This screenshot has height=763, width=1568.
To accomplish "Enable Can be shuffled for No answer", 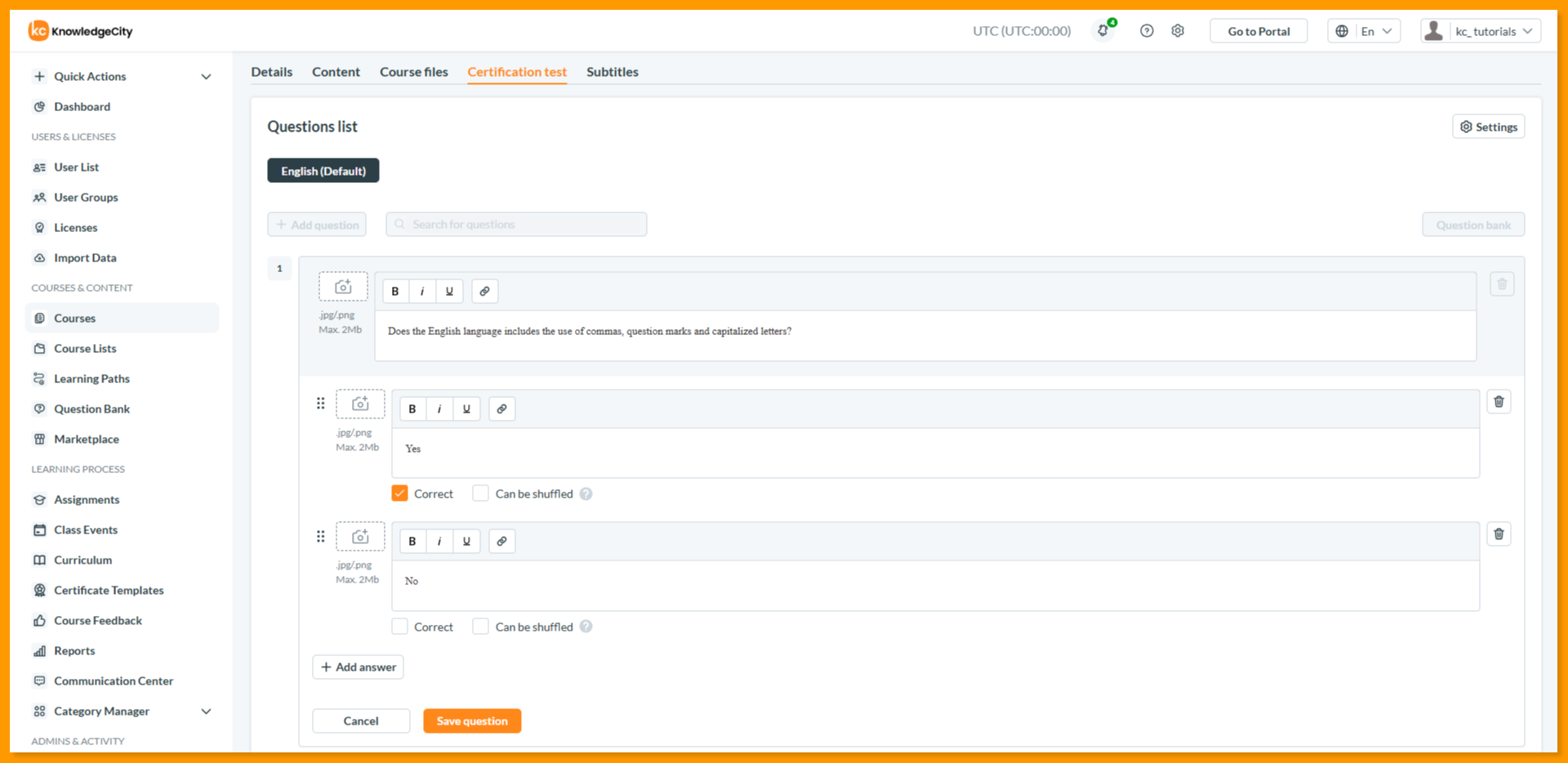I will point(480,627).
